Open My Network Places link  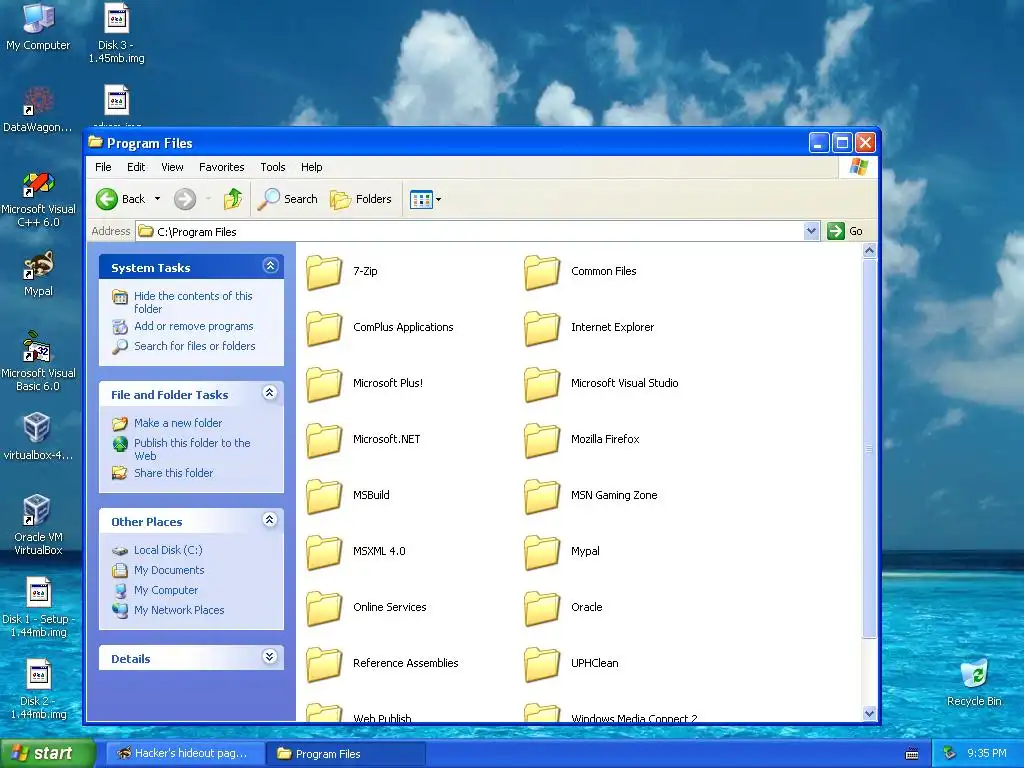pos(179,610)
